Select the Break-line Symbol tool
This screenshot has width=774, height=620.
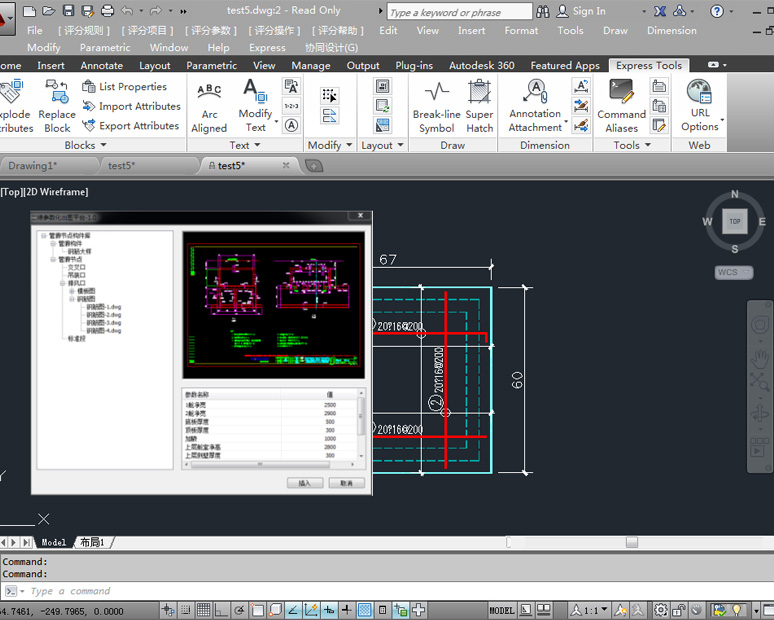tap(436, 107)
